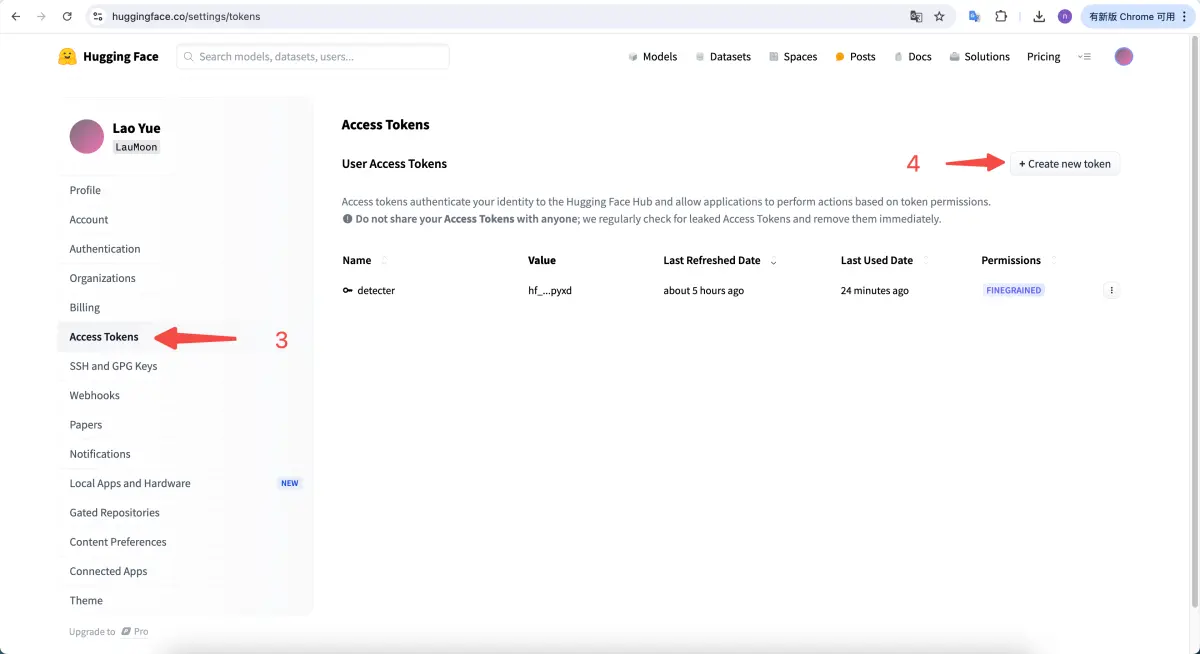Image resolution: width=1200 pixels, height=654 pixels.
Task: Click the detecter token name
Action: (x=376, y=291)
